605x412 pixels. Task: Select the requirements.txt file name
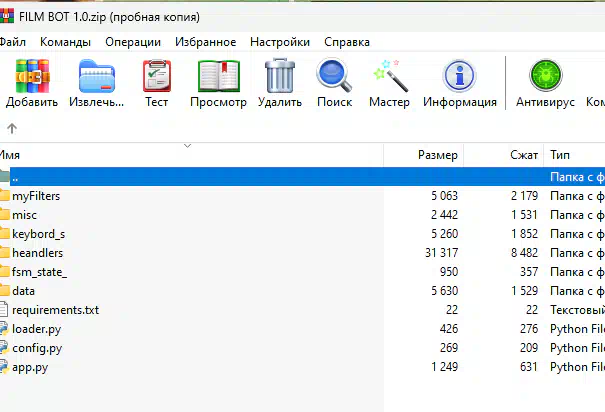pos(56,310)
